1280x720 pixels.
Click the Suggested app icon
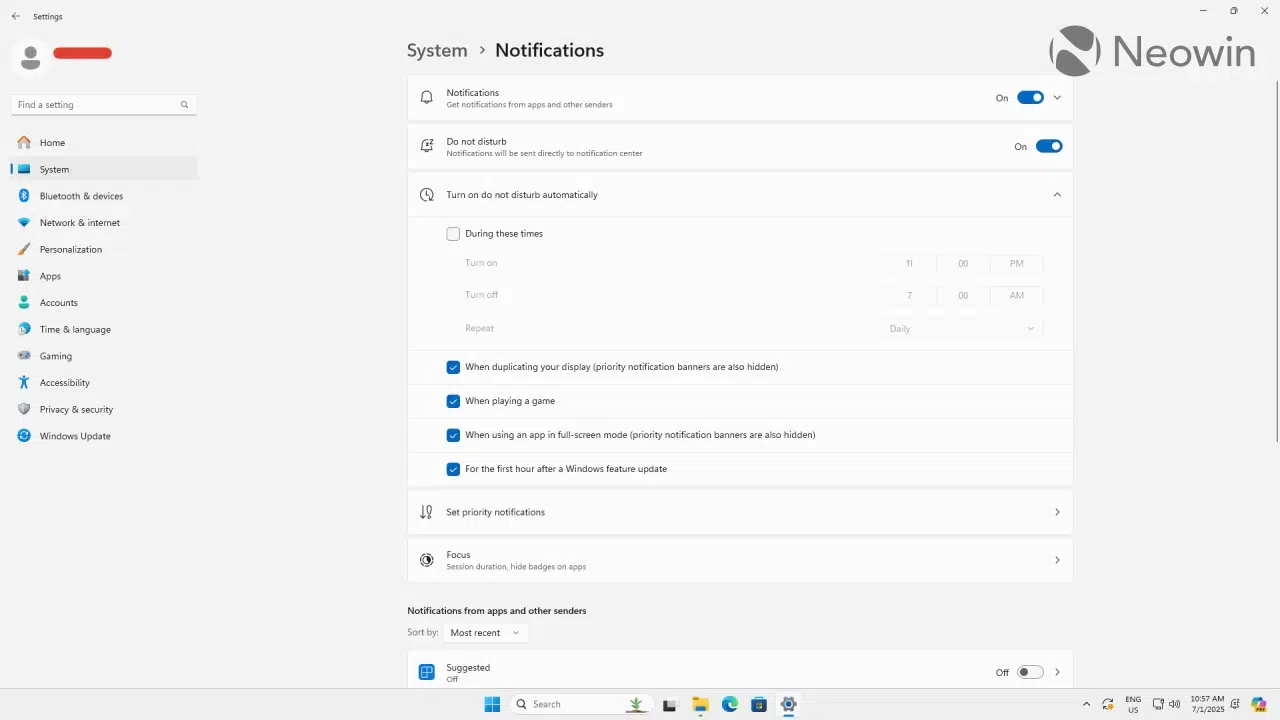(427, 672)
